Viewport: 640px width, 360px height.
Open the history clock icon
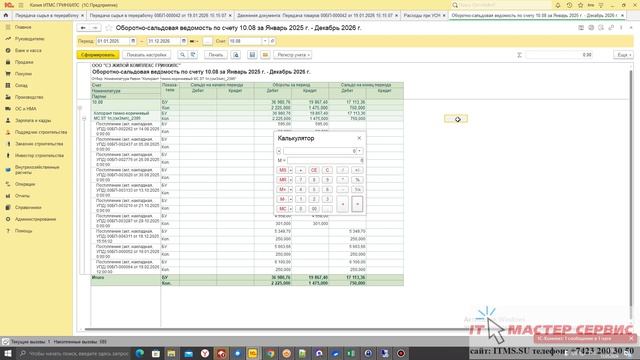click(x=569, y=5)
